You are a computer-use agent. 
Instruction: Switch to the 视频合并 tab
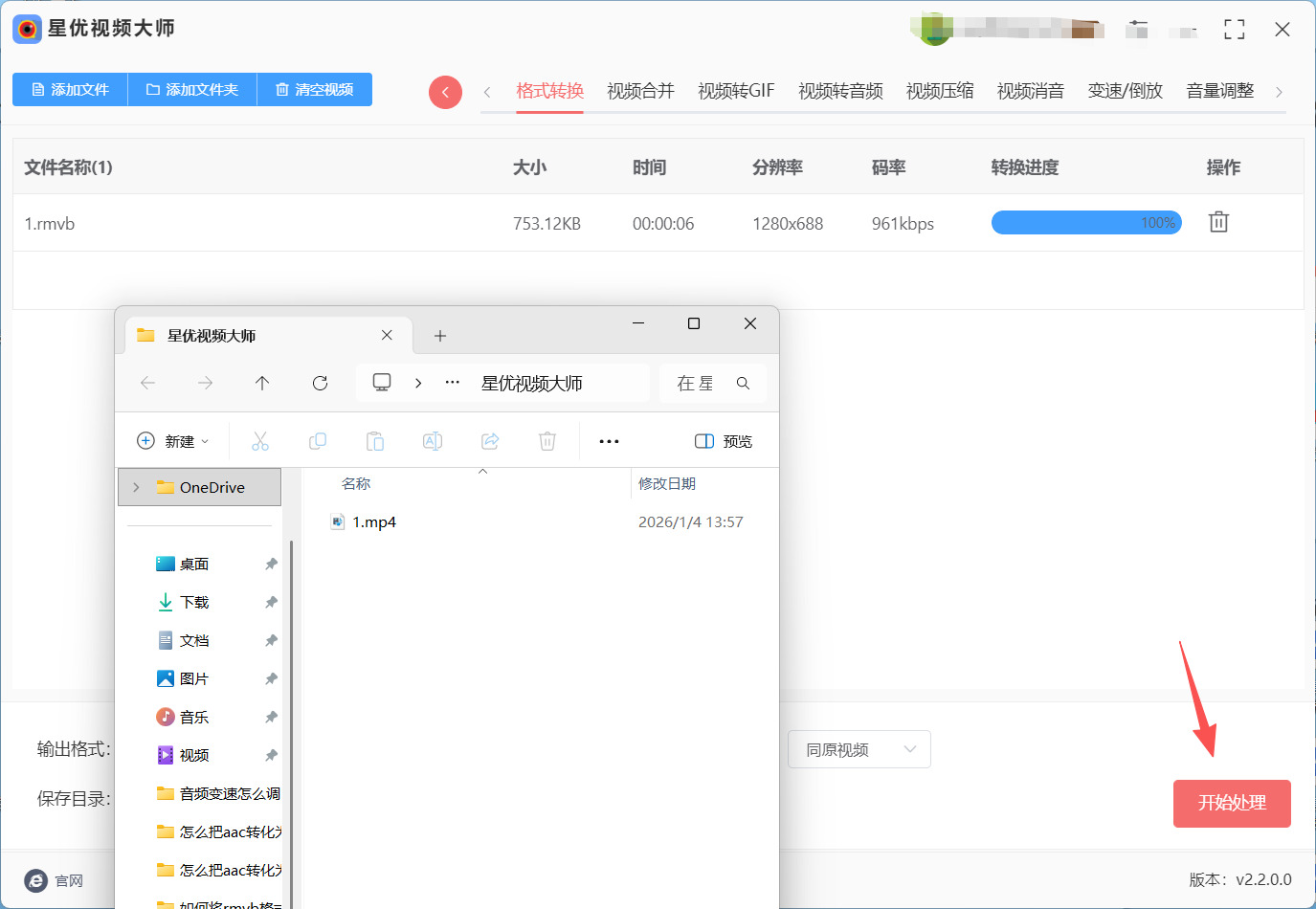[x=640, y=91]
